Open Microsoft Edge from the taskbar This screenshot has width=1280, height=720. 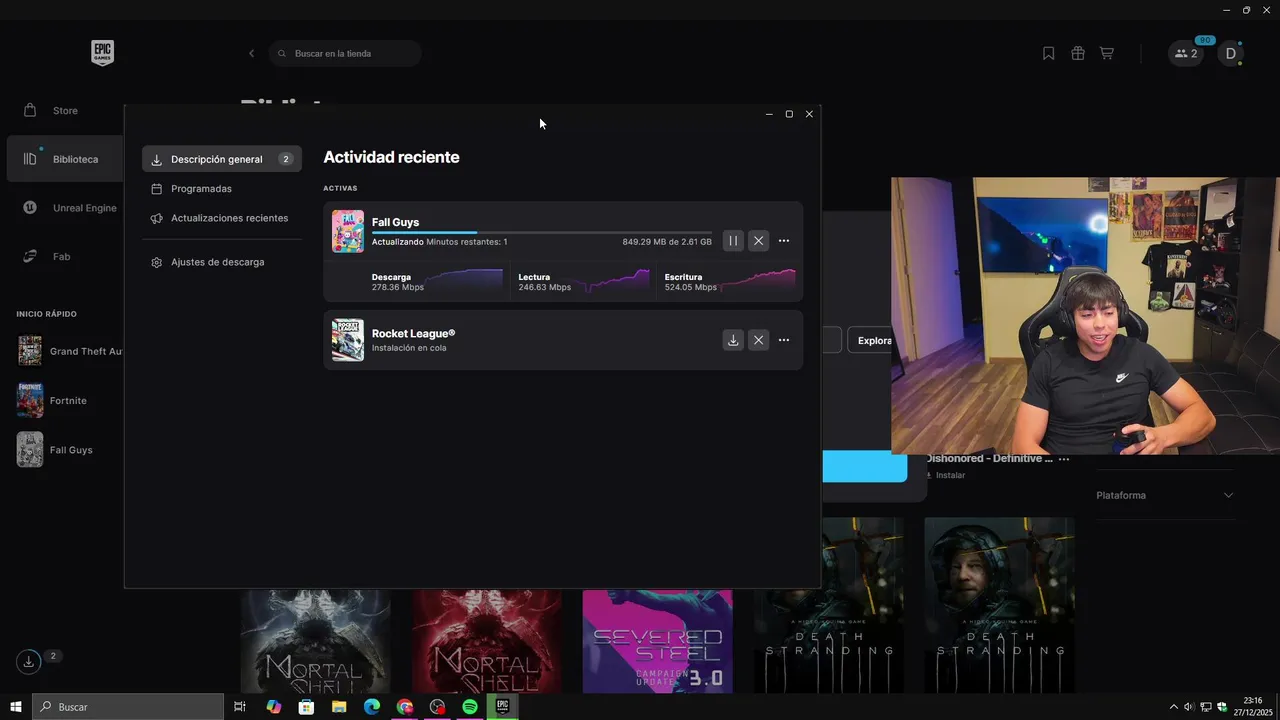tap(372, 707)
